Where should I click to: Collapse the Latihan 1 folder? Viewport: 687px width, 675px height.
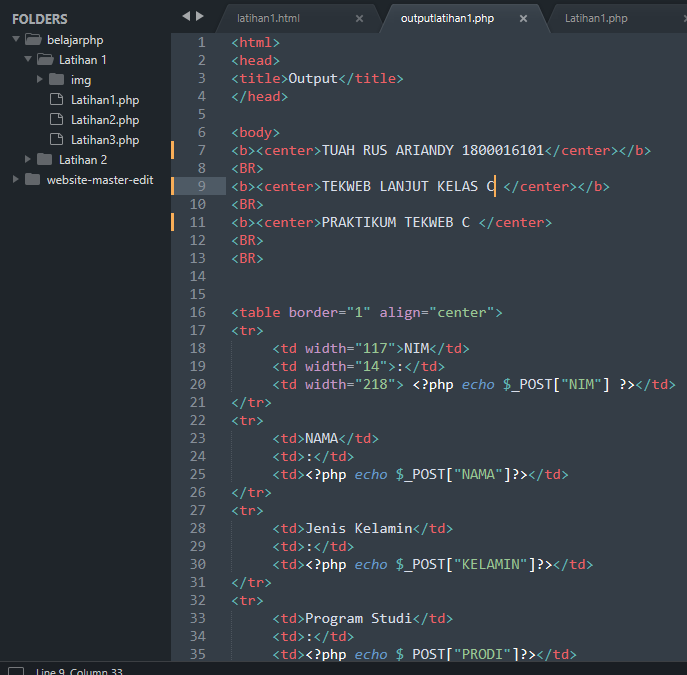28,59
